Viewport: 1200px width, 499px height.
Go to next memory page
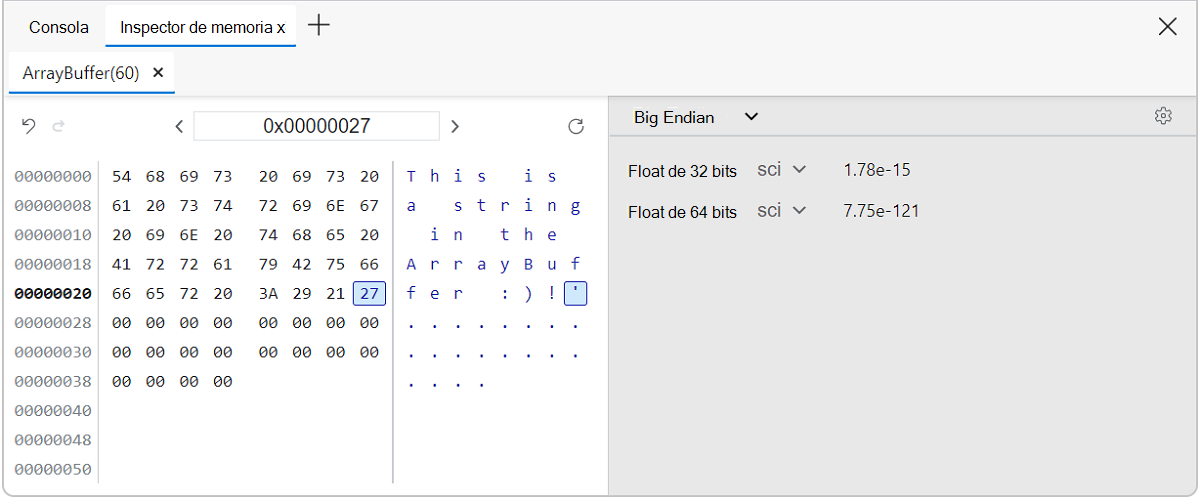455,126
